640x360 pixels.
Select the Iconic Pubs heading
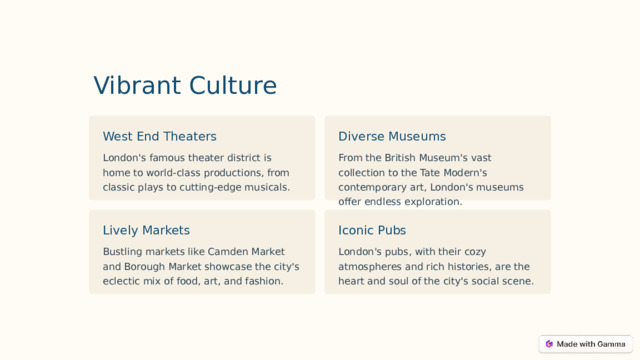click(372, 230)
